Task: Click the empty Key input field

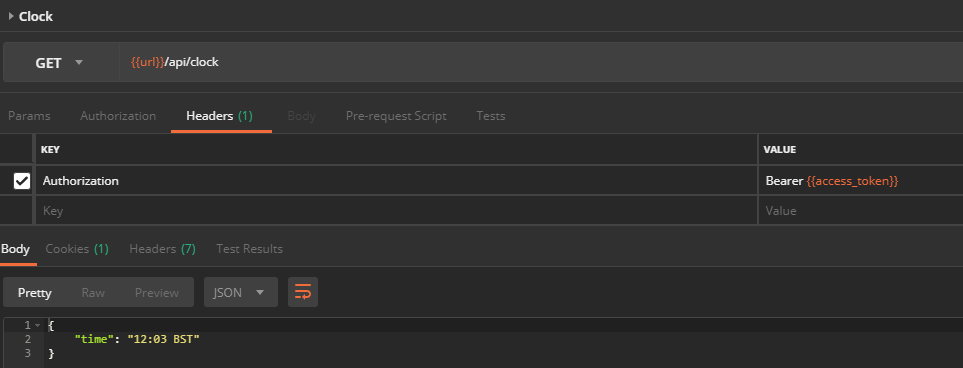Action: [397, 211]
